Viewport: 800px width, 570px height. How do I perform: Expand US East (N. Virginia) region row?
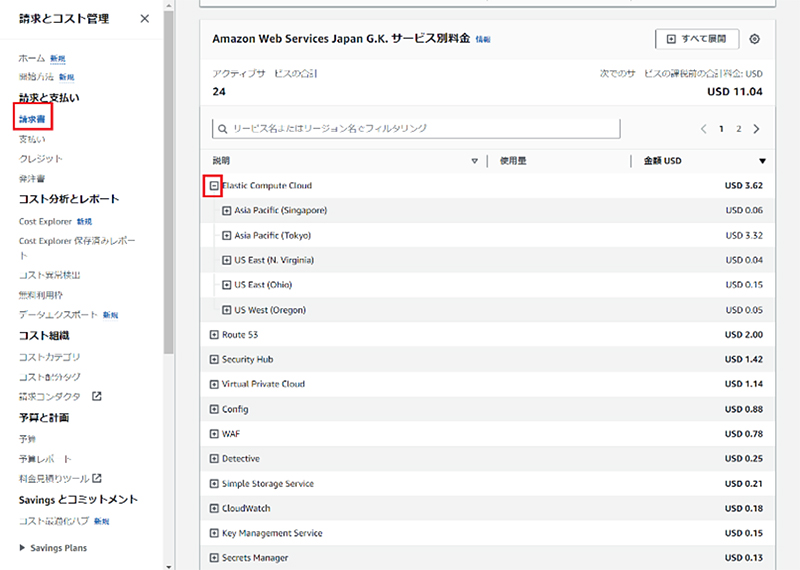coord(227,260)
